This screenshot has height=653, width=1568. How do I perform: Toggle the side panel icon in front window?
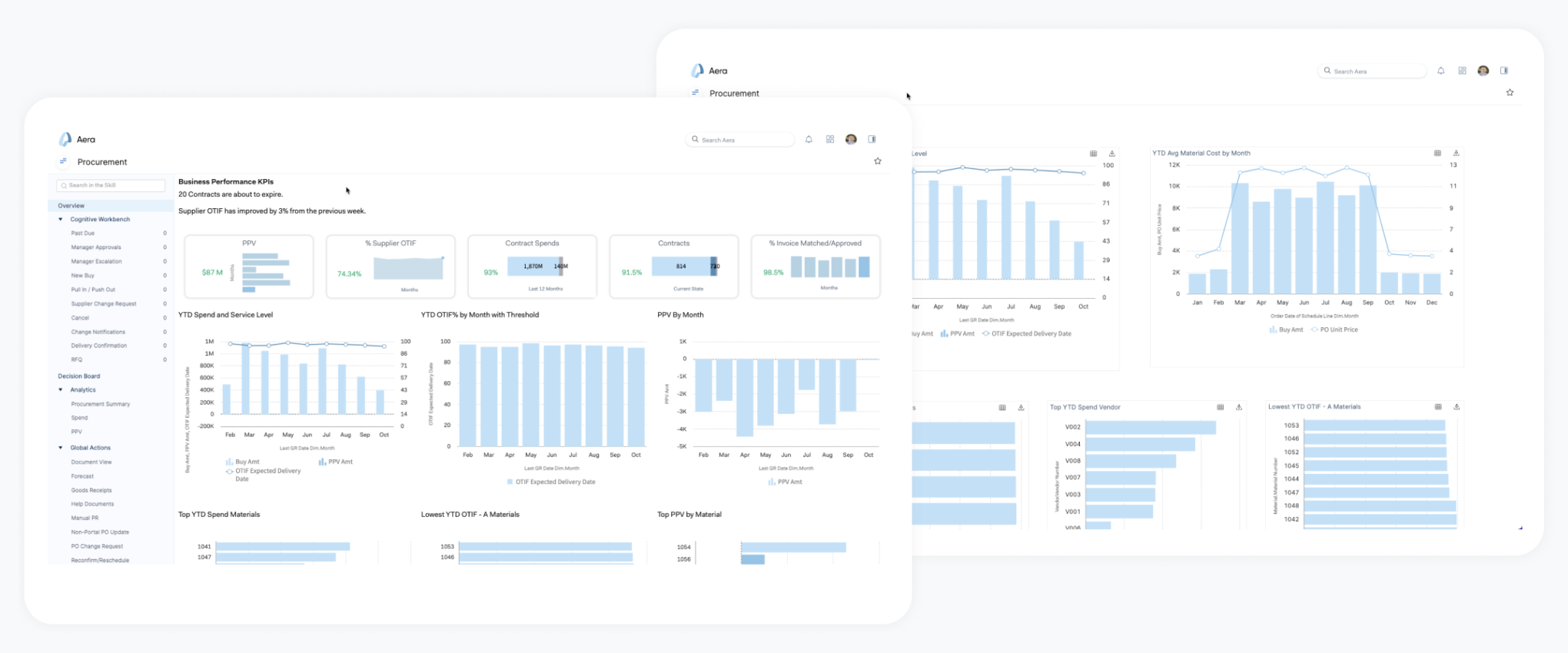[x=872, y=140]
